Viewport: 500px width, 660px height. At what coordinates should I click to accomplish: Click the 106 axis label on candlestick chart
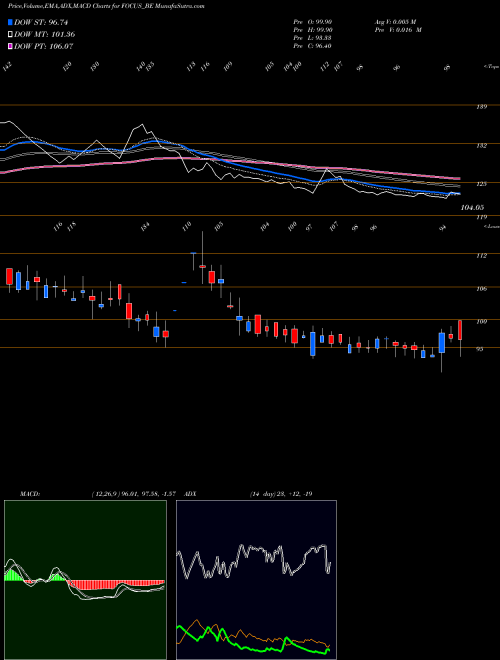click(x=483, y=289)
